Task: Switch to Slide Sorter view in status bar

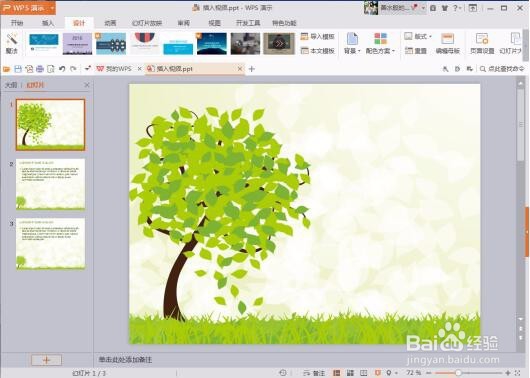Action: click(x=350, y=373)
